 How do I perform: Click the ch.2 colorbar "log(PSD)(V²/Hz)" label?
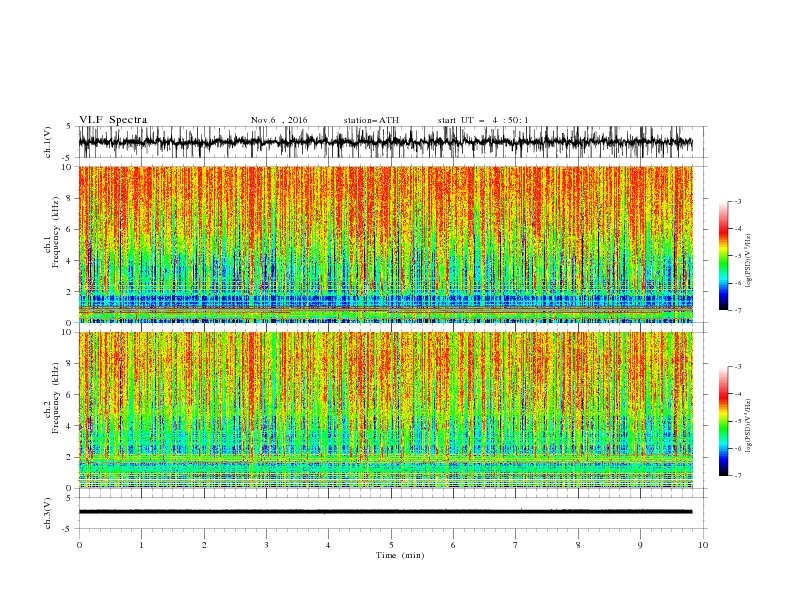tap(749, 425)
